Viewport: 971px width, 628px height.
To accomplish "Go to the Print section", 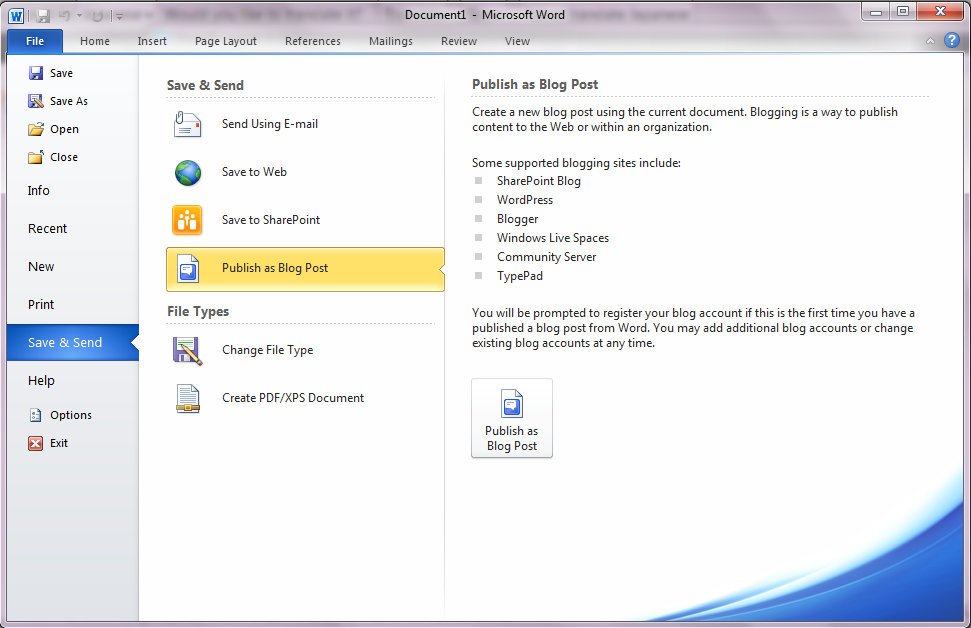I will (41, 305).
